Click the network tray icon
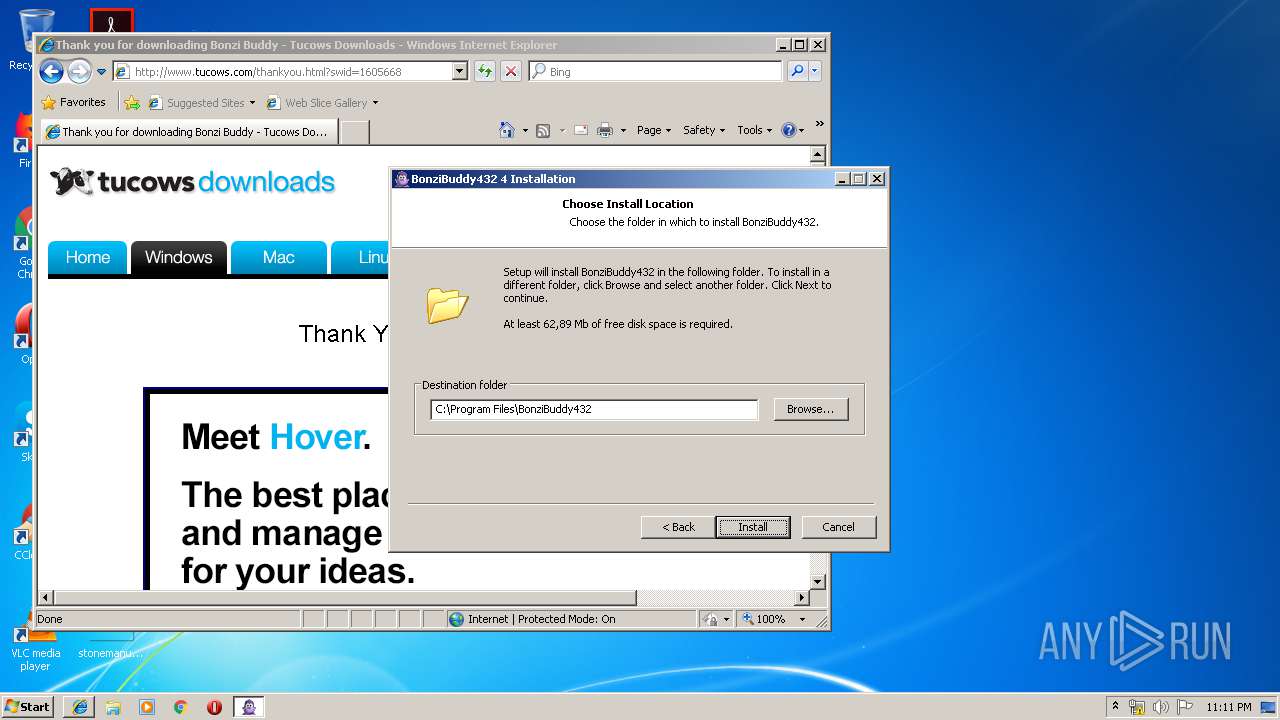Viewport: 1280px width, 720px height. click(1137, 707)
